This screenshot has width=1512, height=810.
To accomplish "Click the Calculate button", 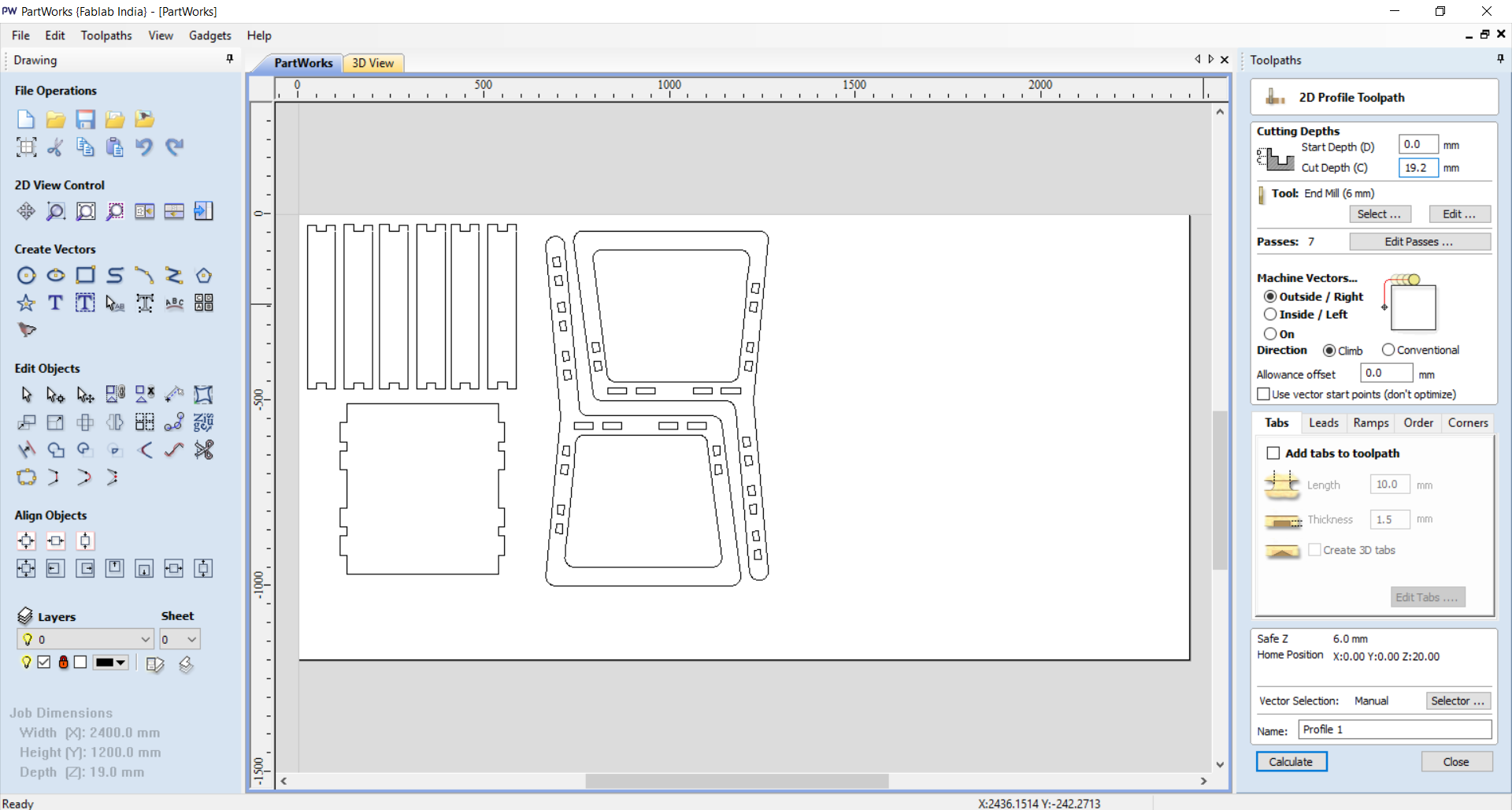I will pos(1291,762).
